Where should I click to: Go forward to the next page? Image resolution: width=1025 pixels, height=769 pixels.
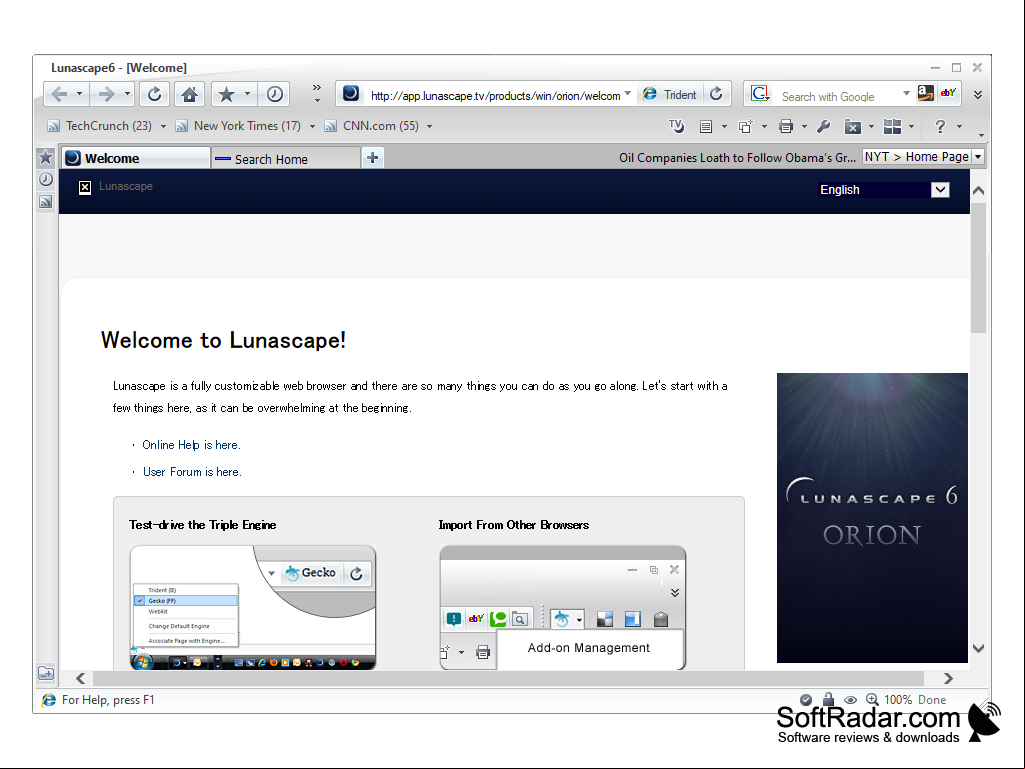(106, 94)
